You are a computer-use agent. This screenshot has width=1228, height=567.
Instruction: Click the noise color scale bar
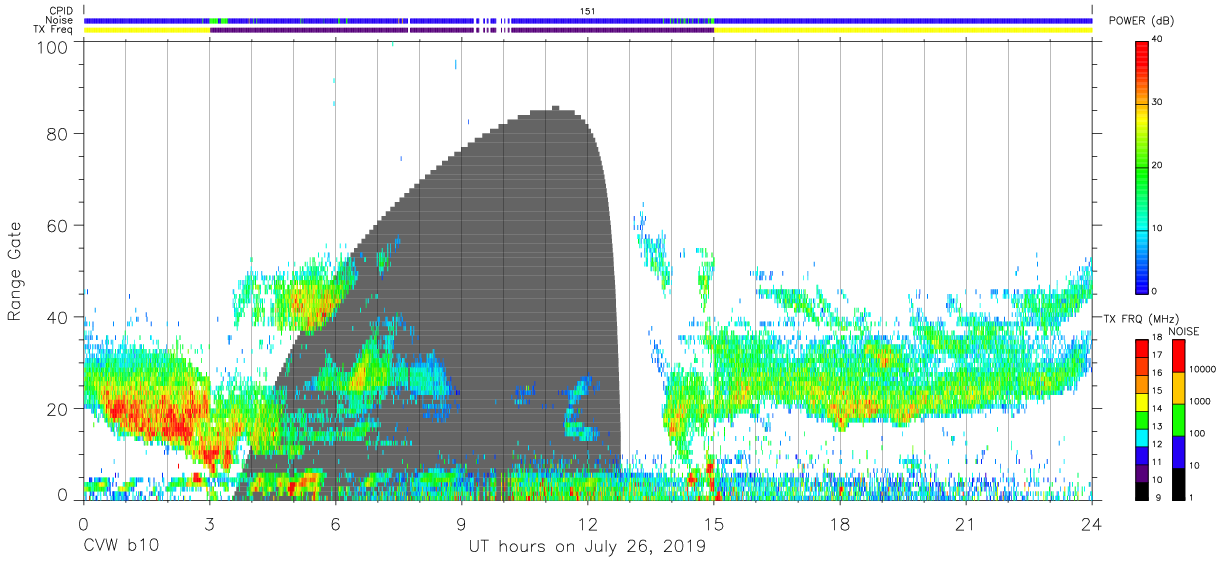[1177, 420]
